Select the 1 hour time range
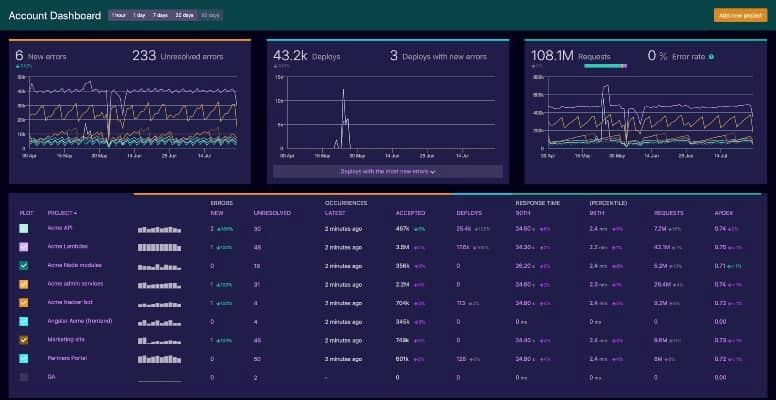Viewport: 776px width, 400px height. (119, 16)
